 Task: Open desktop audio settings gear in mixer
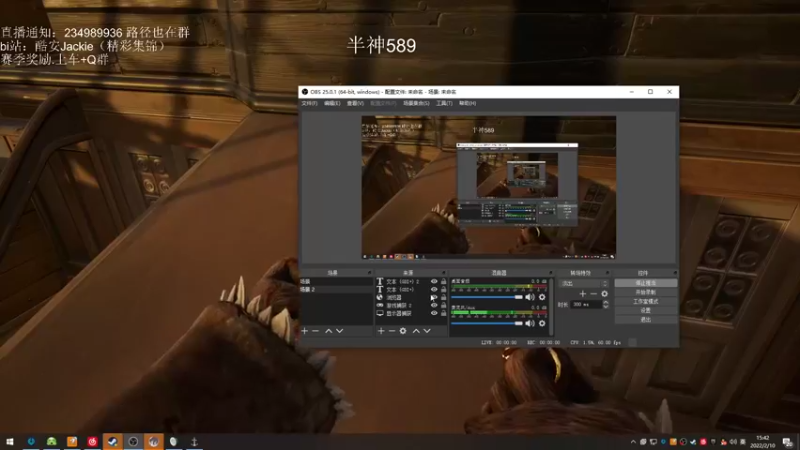click(x=542, y=297)
